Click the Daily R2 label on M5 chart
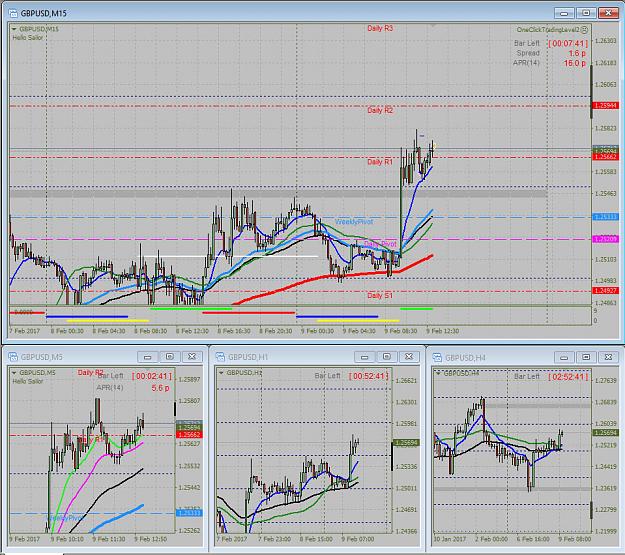This screenshot has height=555, width=625. click(90, 373)
